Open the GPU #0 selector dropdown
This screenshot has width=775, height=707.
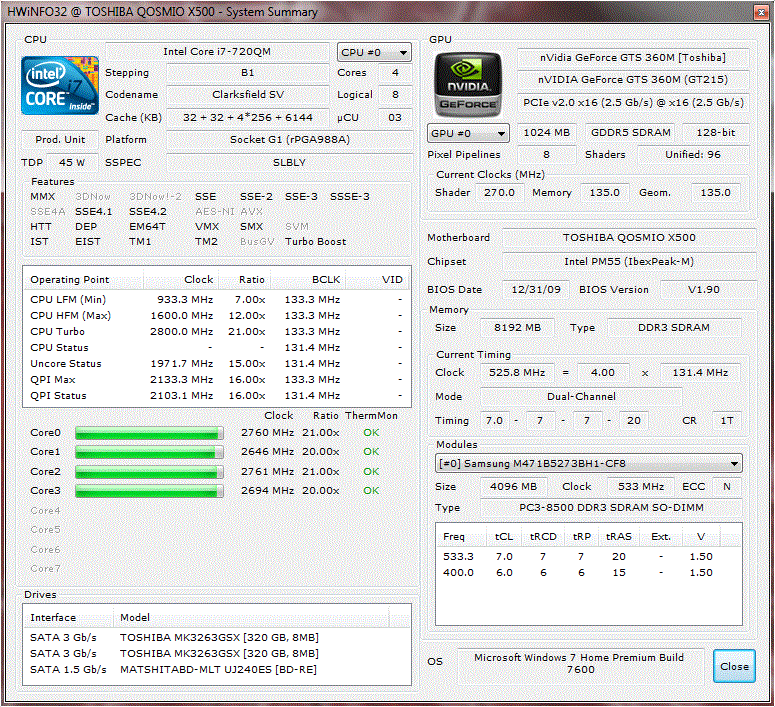click(x=468, y=133)
